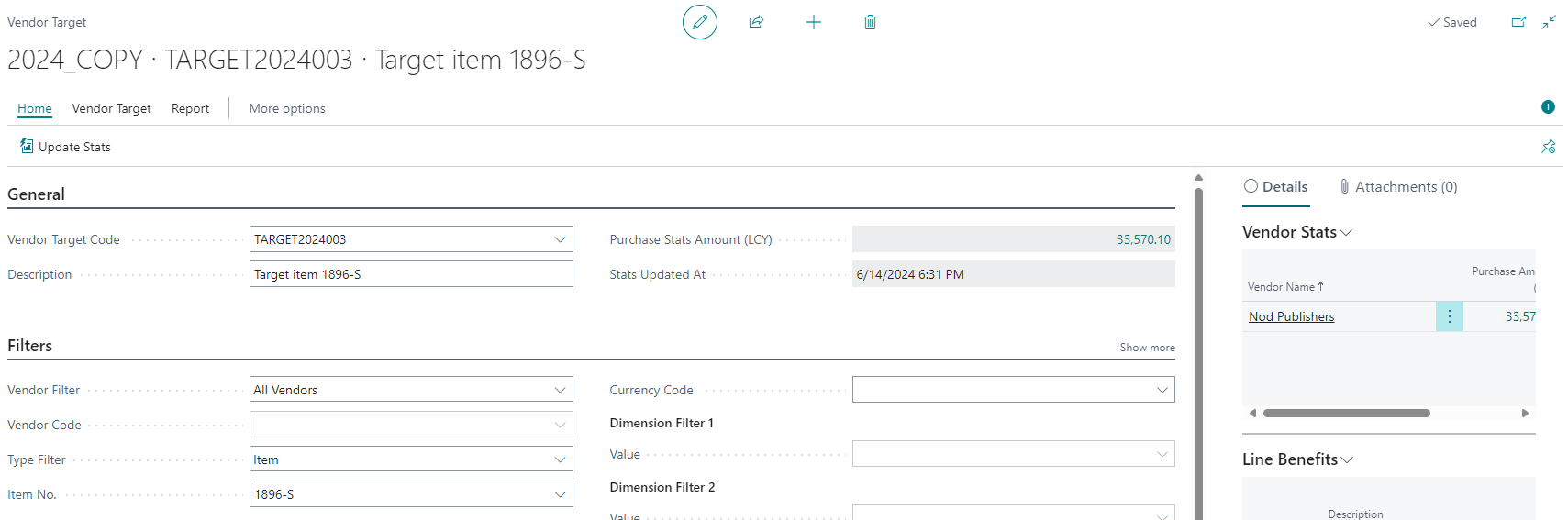Expand Vendor Stats chevron menu
This screenshot has width=1568, height=520.
tap(1346, 233)
